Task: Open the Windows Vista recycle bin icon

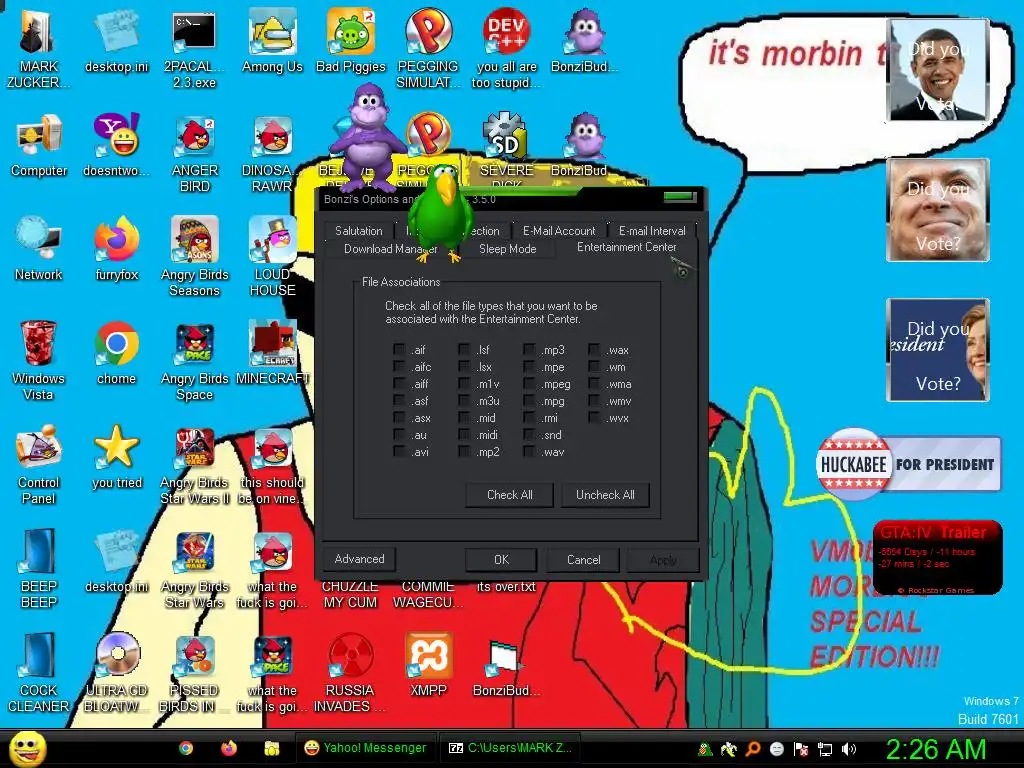Action: click(x=38, y=359)
